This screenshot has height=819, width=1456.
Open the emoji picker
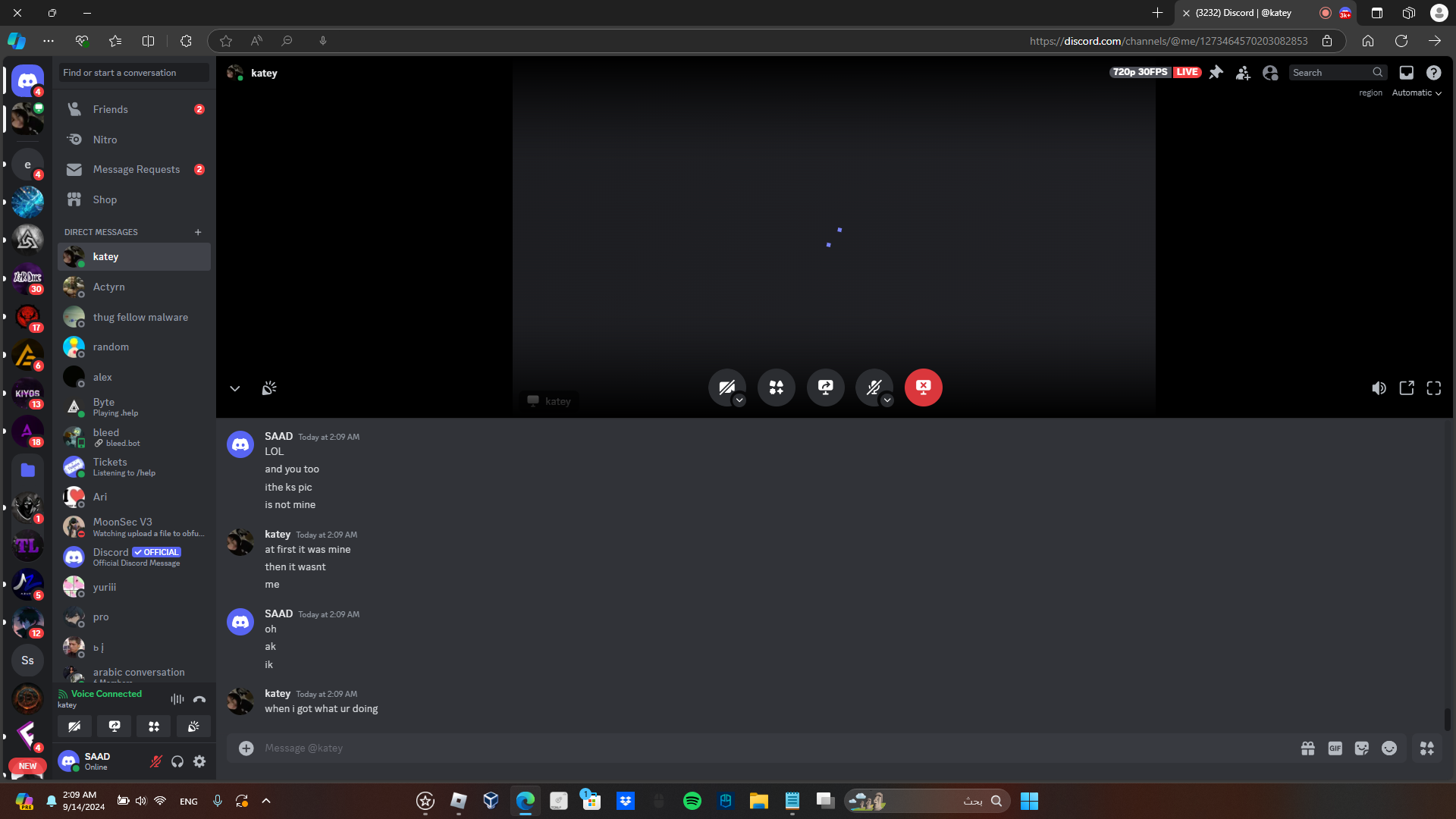[x=1389, y=748]
